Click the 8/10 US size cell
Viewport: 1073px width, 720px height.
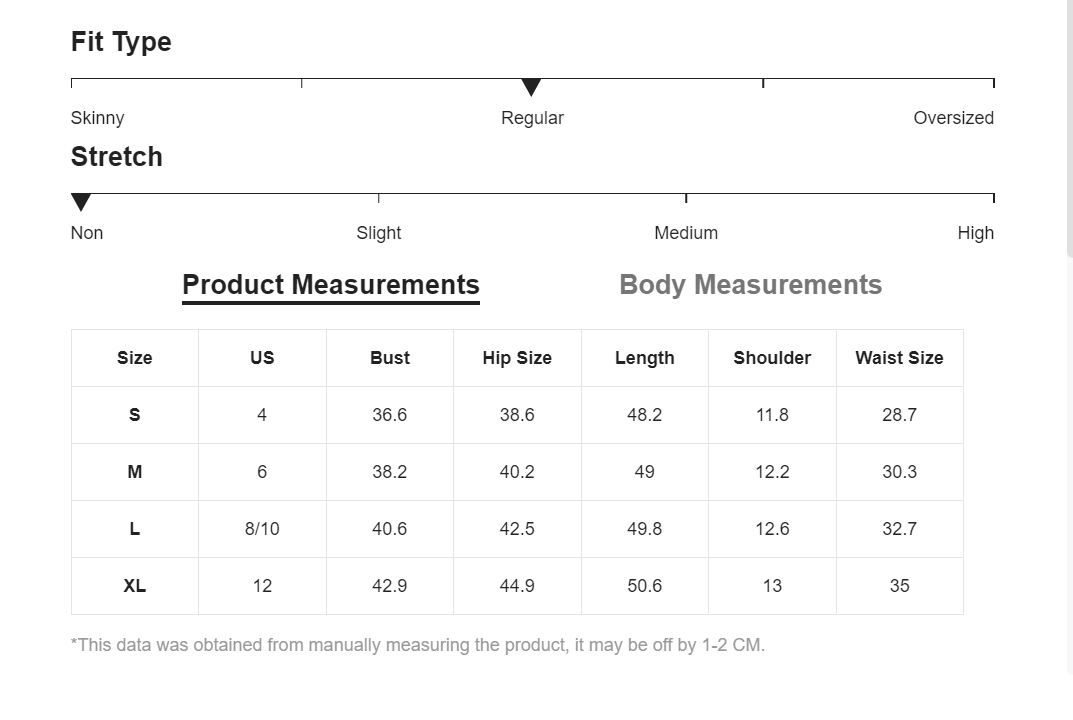(x=262, y=529)
